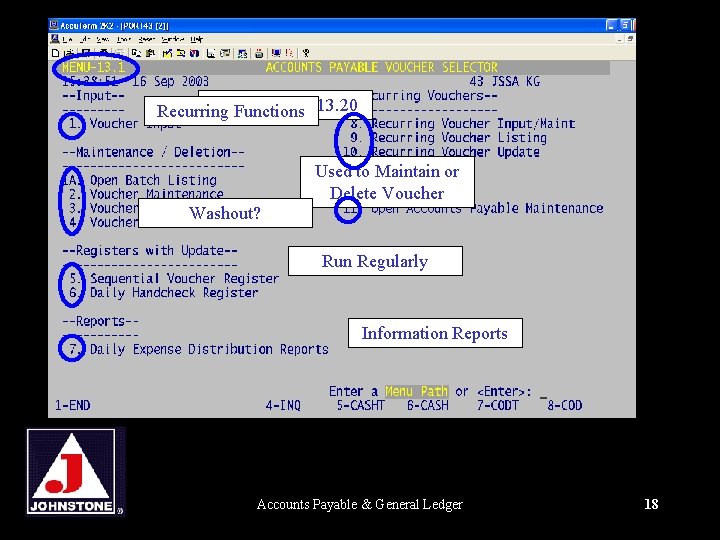Screen dimensions: 720x540
Task: Select 'Daily Handcheck Register' option
Action: 174,293
